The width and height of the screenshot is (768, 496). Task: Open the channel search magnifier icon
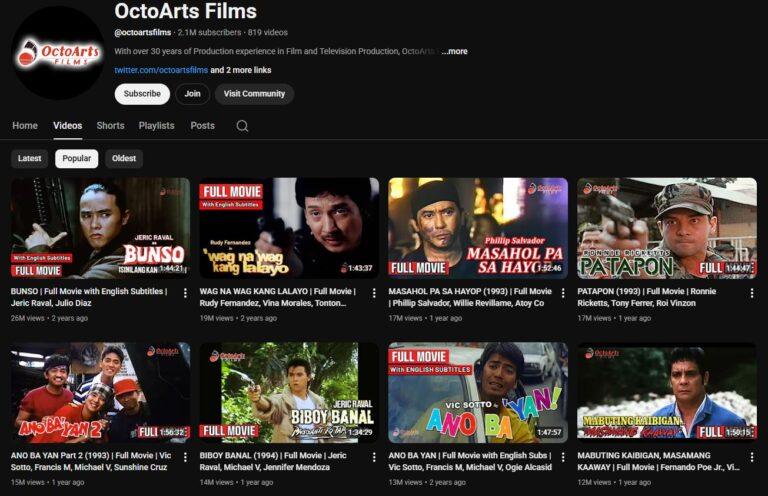click(242, 126)
